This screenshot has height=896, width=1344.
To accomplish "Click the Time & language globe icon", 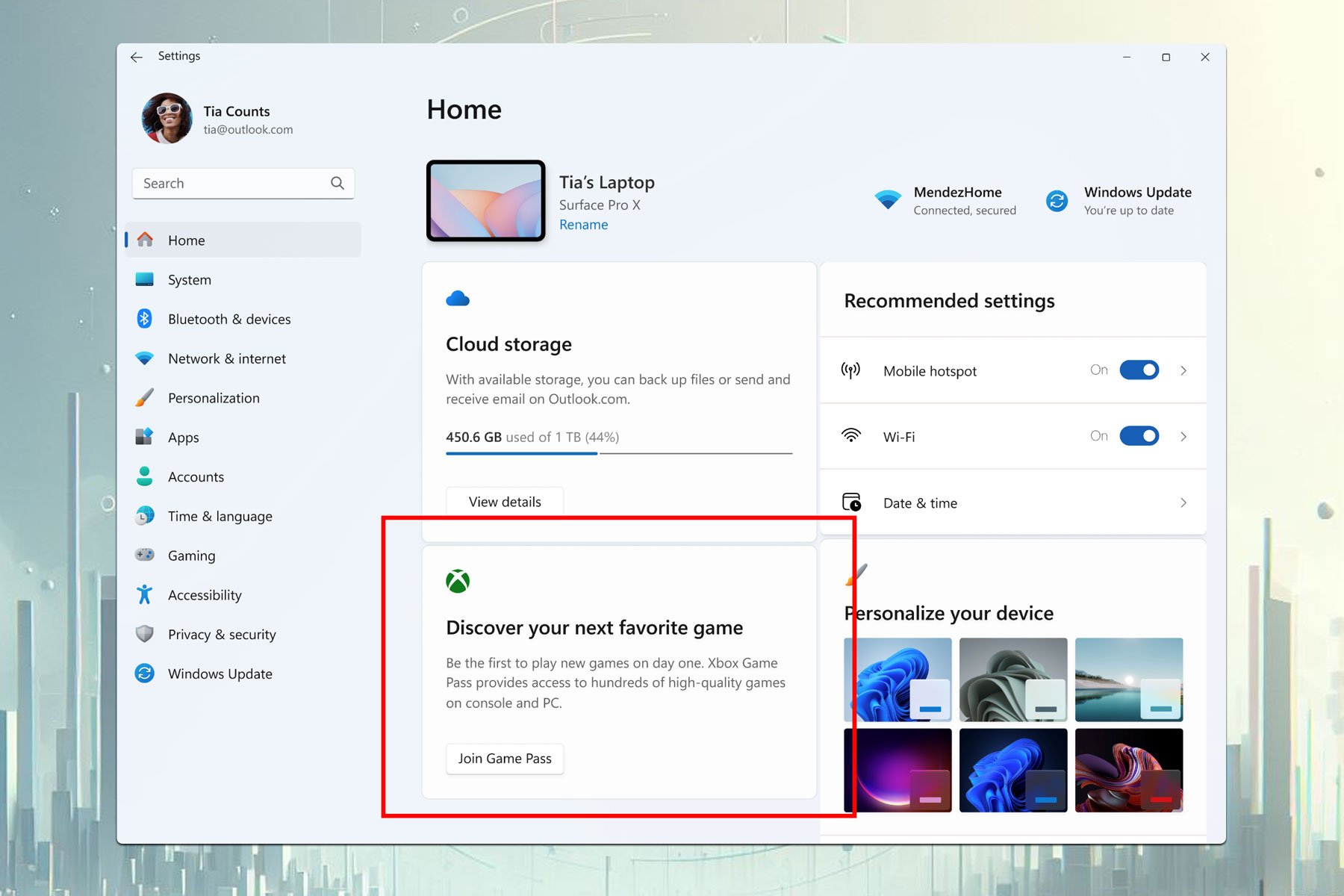I will coord(145,516).
